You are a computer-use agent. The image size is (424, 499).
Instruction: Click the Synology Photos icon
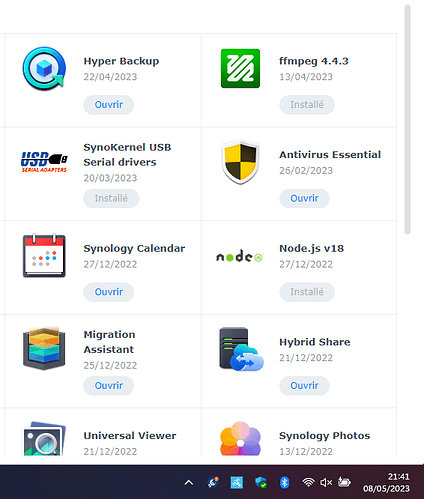tap(240, 438)
